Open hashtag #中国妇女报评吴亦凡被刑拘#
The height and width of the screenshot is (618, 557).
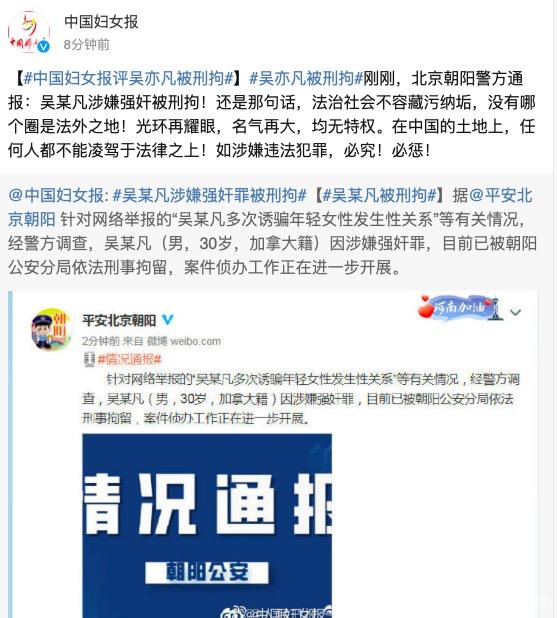click(x=128, y=78)
